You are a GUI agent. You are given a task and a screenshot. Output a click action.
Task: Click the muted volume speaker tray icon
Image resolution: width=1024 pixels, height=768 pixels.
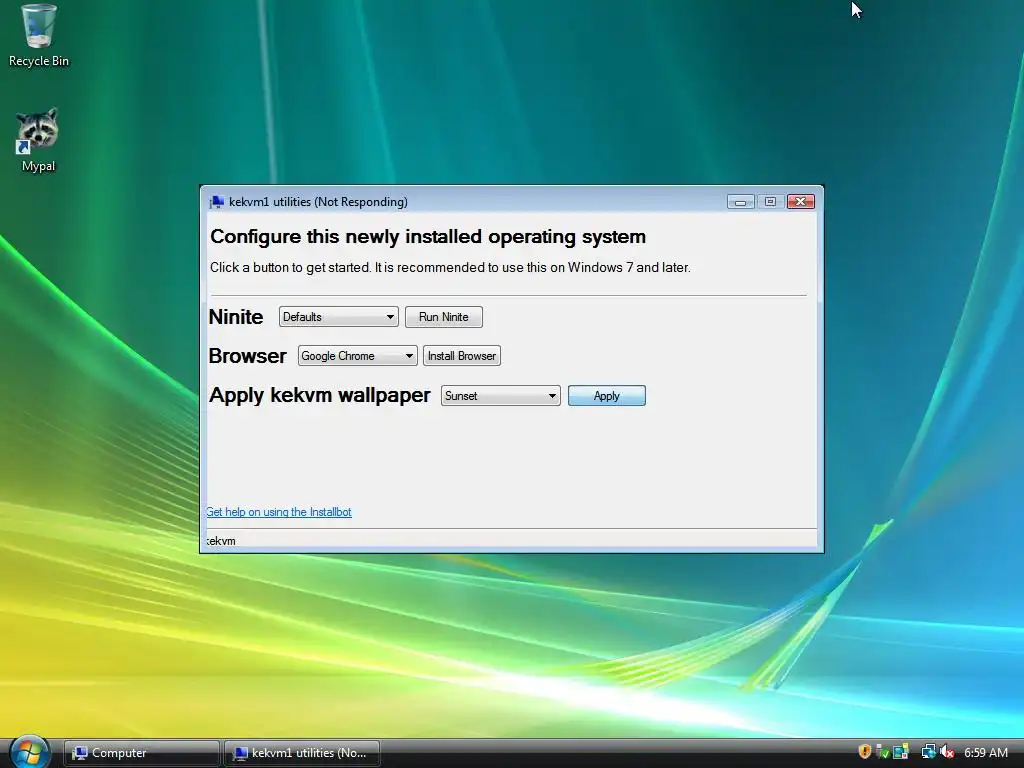[947, 752]
